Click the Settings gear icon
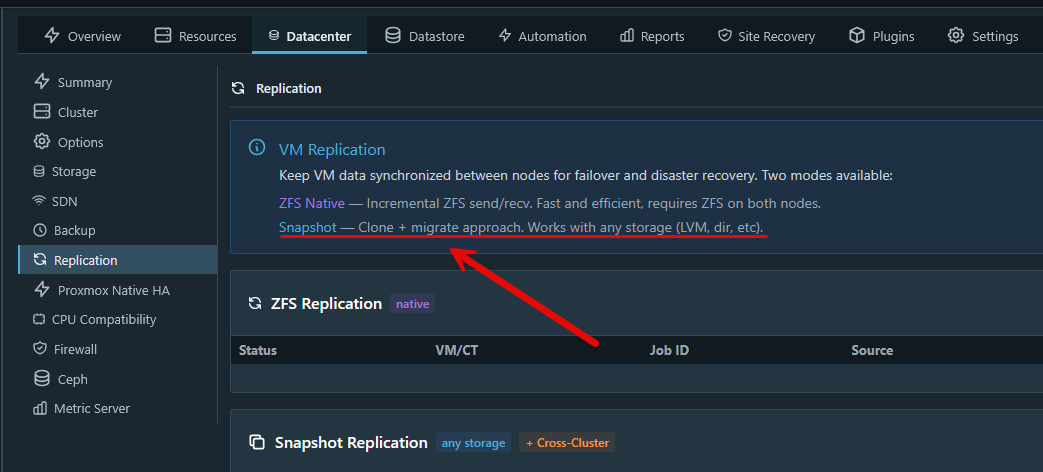The image size is (1043, 472). click(956, 36)
